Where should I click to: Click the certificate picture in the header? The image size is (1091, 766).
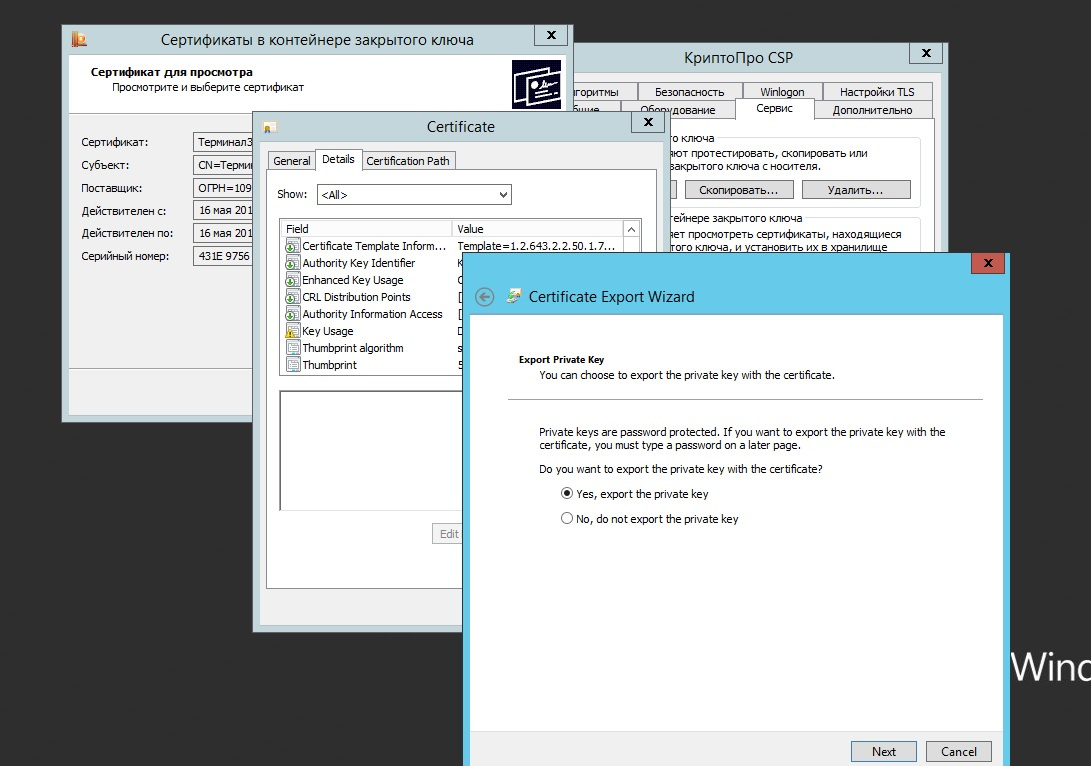(536, 84)
